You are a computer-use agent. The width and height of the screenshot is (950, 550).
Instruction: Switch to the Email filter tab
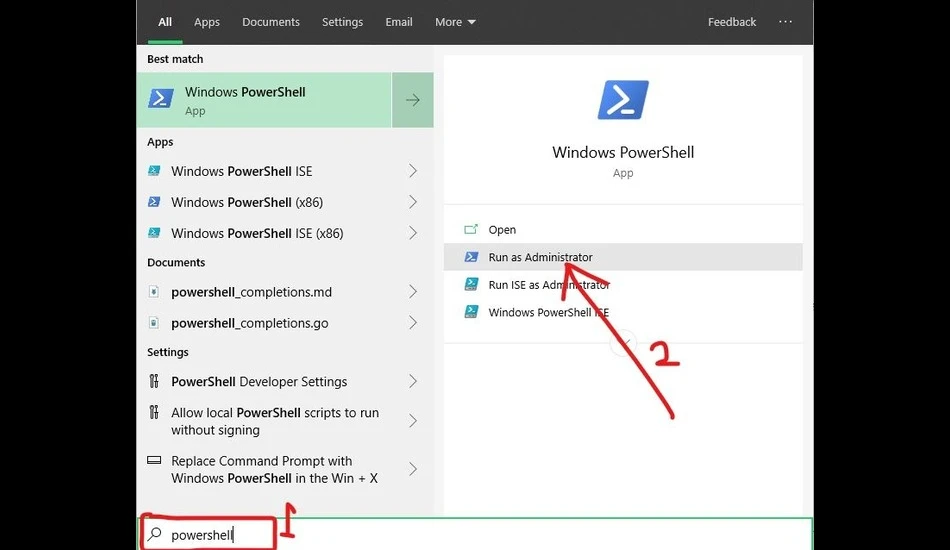(399, 22)
